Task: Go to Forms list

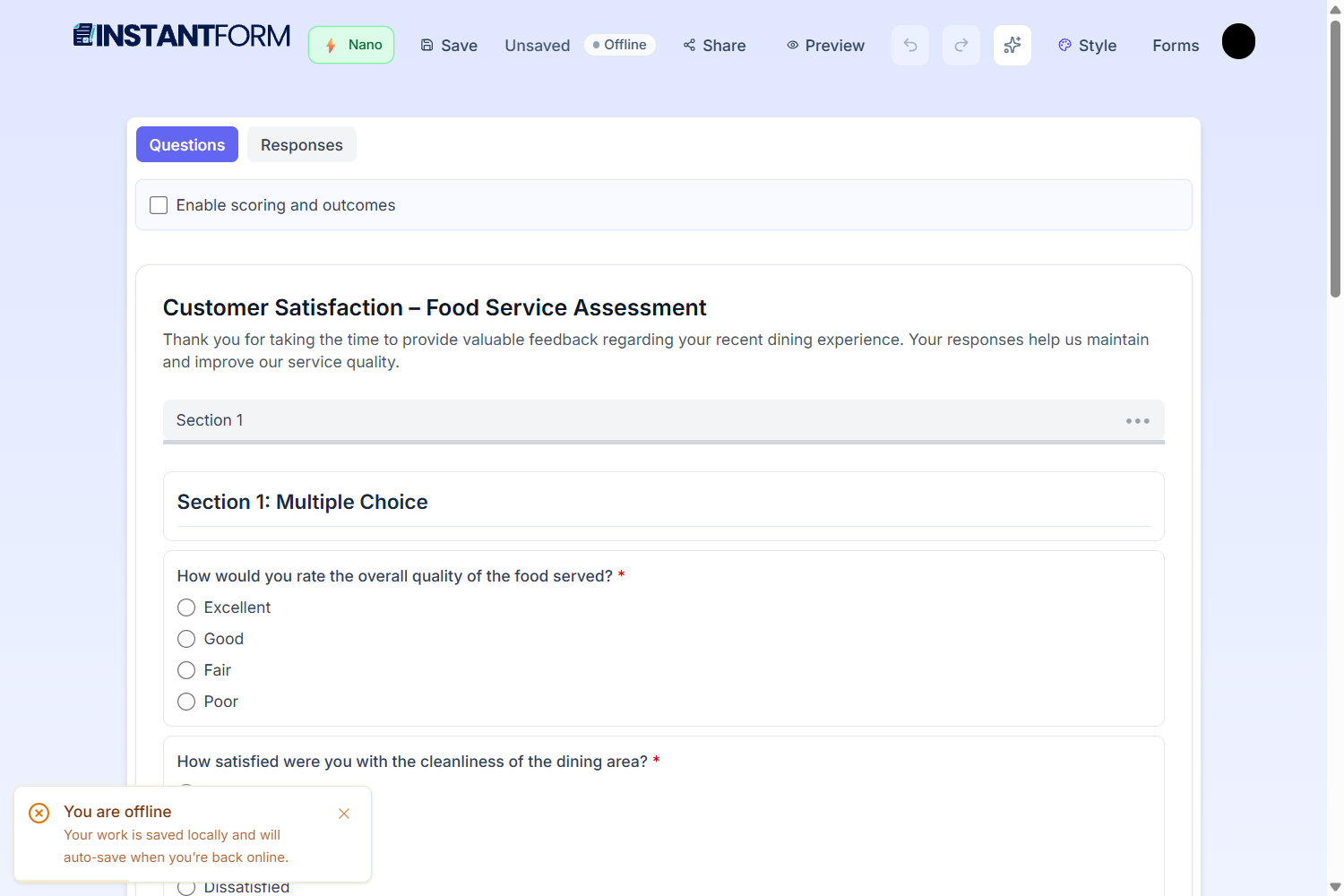Action: coord(1176,46)
